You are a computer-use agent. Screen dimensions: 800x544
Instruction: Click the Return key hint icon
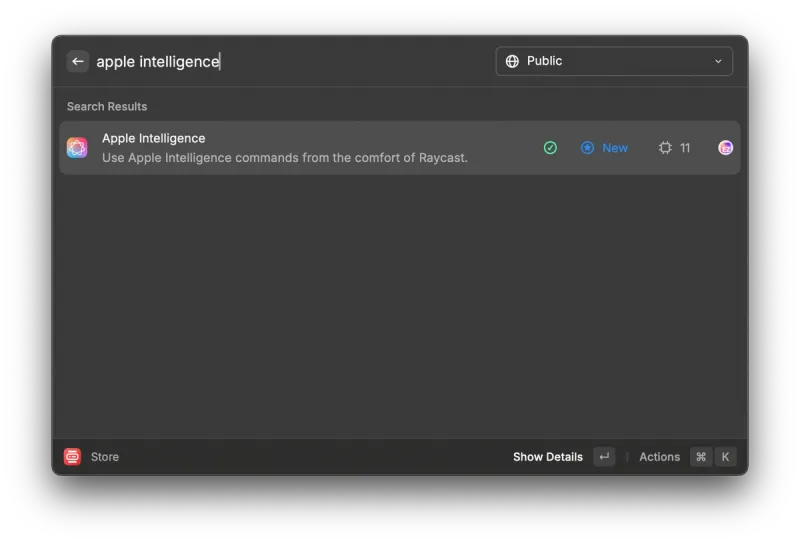[604, 457]
